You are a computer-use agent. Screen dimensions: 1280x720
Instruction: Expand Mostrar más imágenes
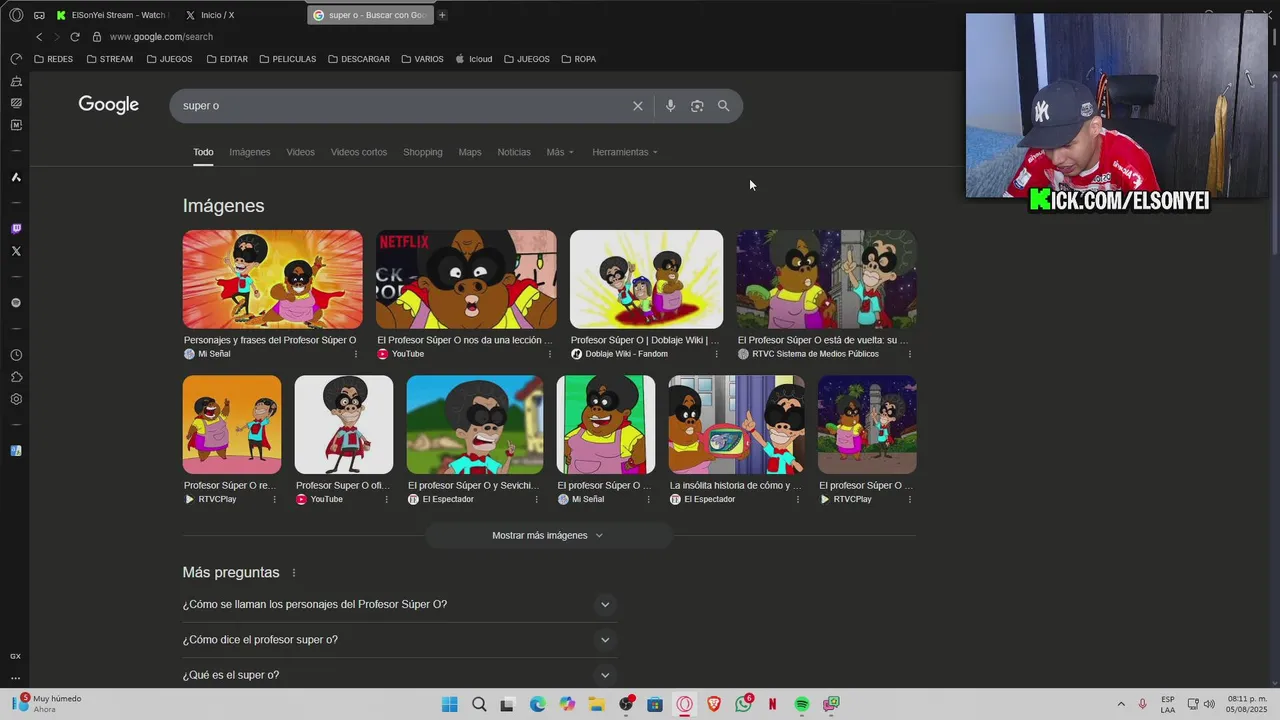[x=548, y=536]
